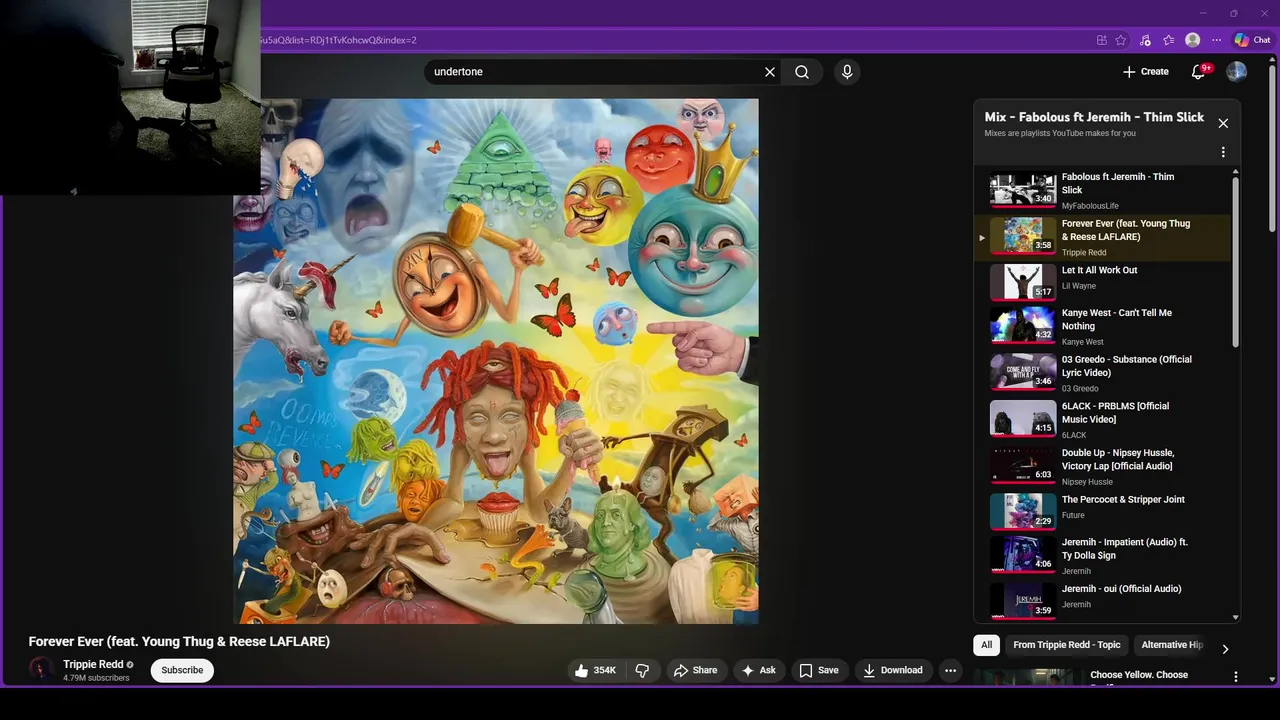Open the Ask AI button
1280x720 pixels.
click(x=758, y=670)
